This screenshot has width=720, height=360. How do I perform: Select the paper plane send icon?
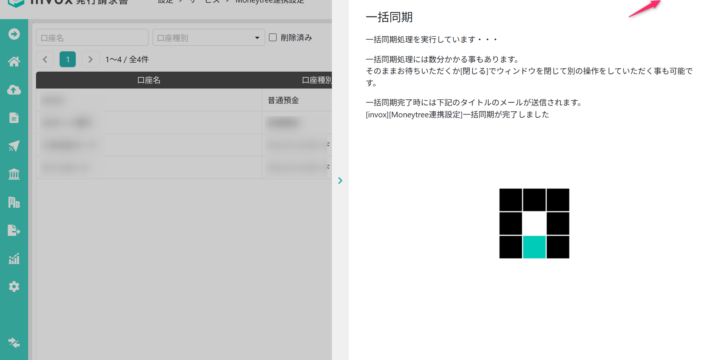pos(14,146)
